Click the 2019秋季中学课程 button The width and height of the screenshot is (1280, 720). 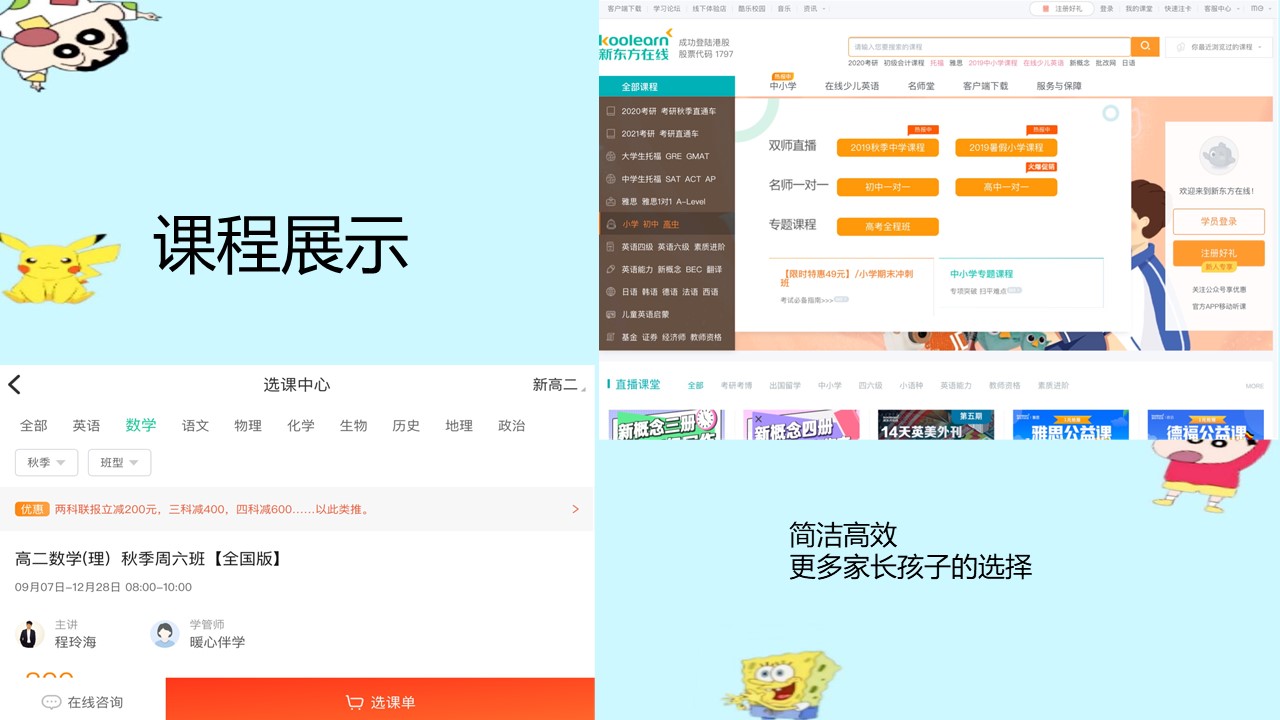coord(888,147)
